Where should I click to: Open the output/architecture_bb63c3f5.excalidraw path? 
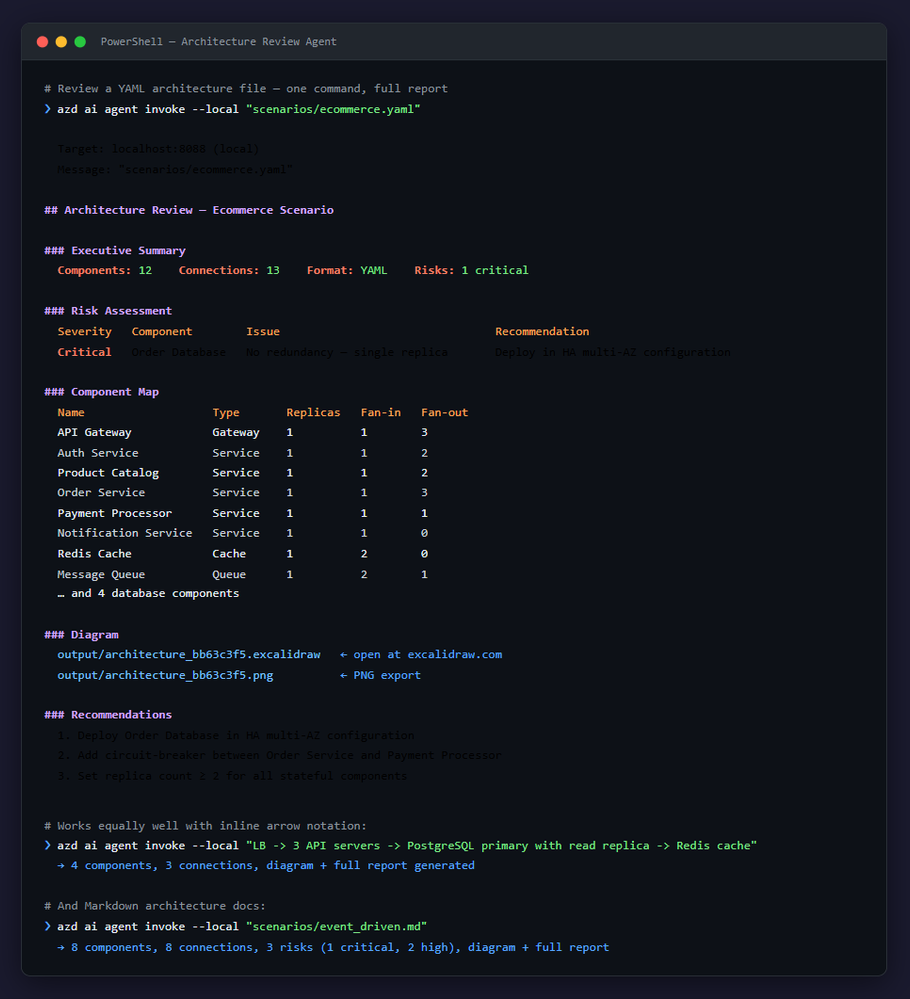click(189, 654)
